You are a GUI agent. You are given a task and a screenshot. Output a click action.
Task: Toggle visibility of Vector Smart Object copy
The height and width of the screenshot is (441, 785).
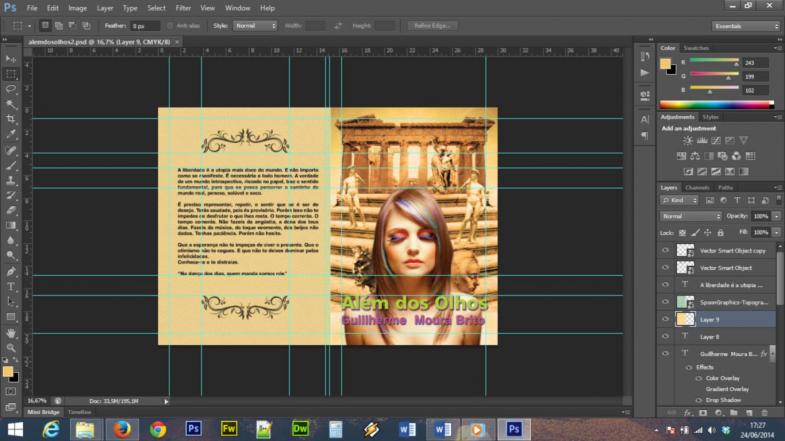click(x=666, y=251)
